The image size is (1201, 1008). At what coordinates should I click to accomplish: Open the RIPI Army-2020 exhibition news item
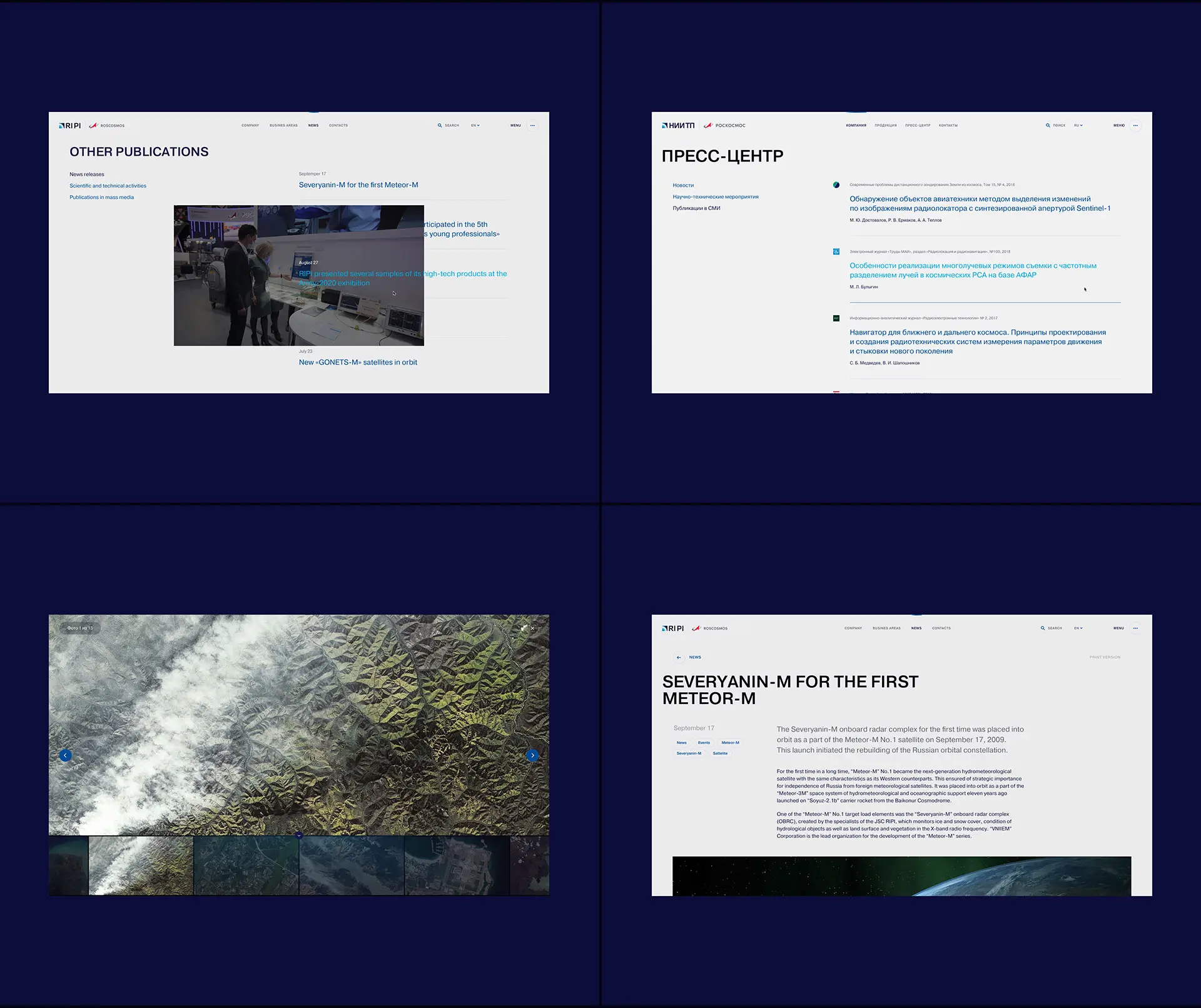tap(403, 278)
